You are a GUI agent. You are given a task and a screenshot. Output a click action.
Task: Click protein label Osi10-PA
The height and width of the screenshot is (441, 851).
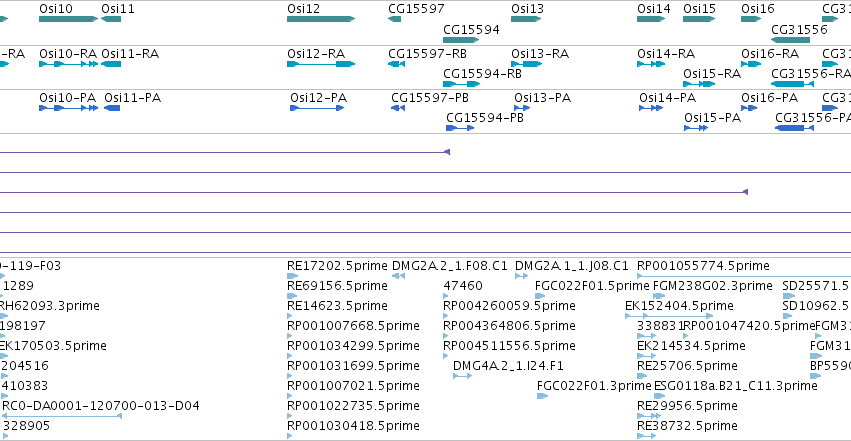point(67,98)
